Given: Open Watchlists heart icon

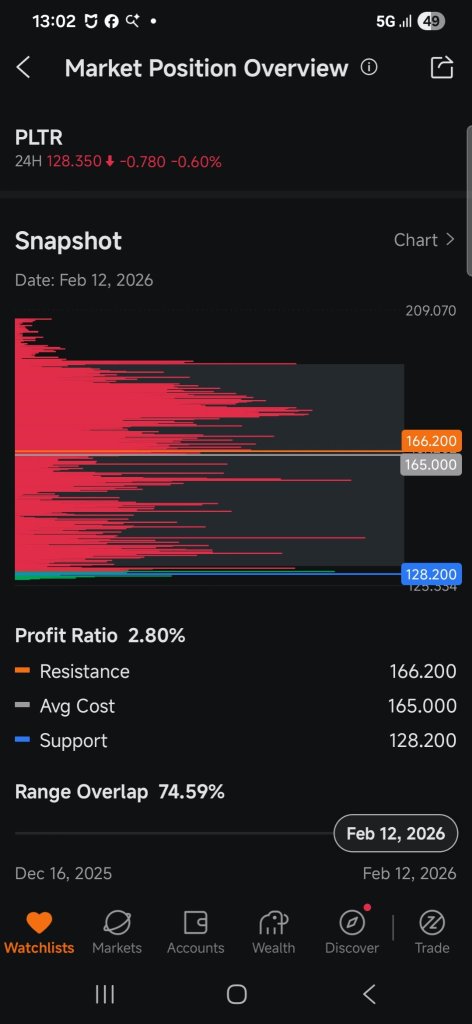Looking at the screenshot, I should 39,923.
